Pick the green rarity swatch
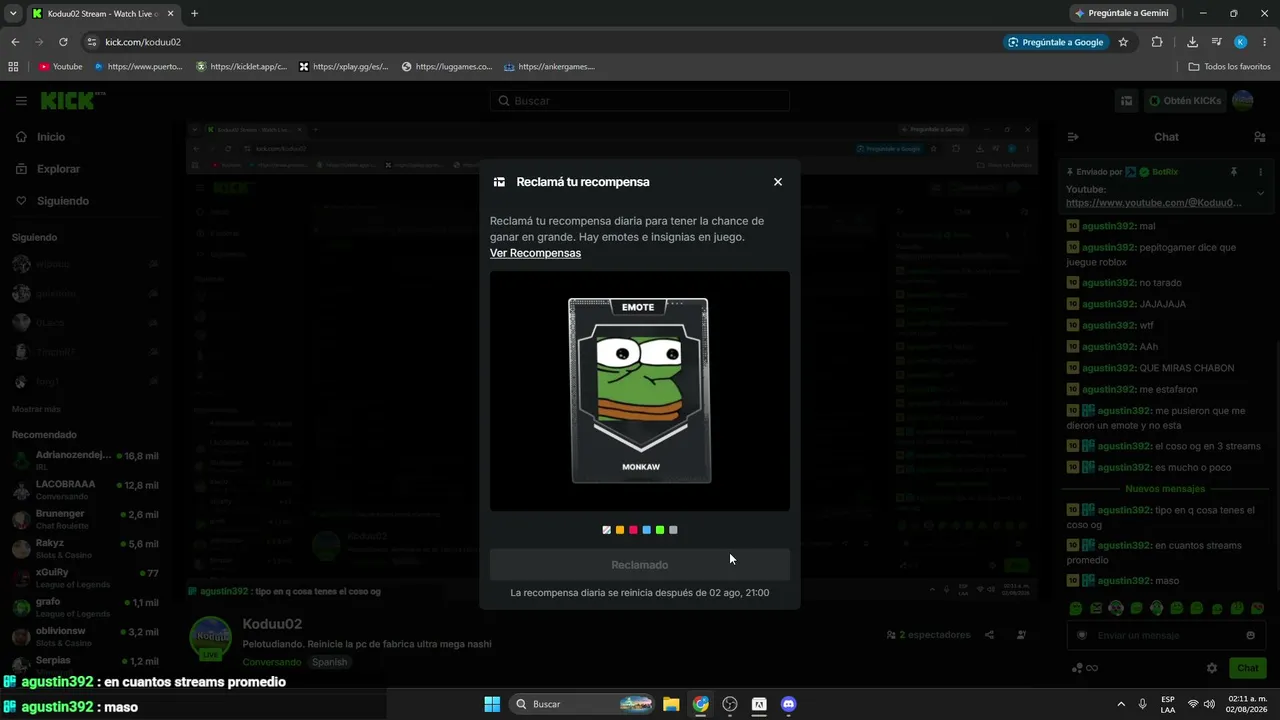The width and height of the screenshot is (1280, 720). [660, 530]
